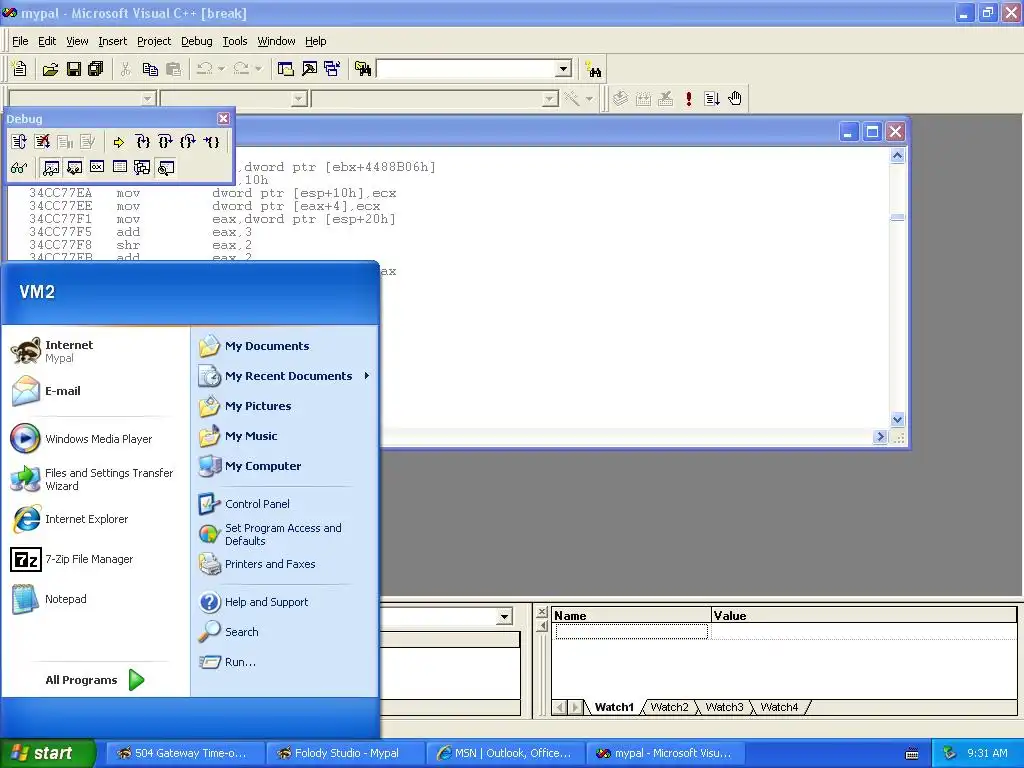Open the Redo history dropdown arrow
Viewport: 1024px width, 768px height.
point(258,69)
